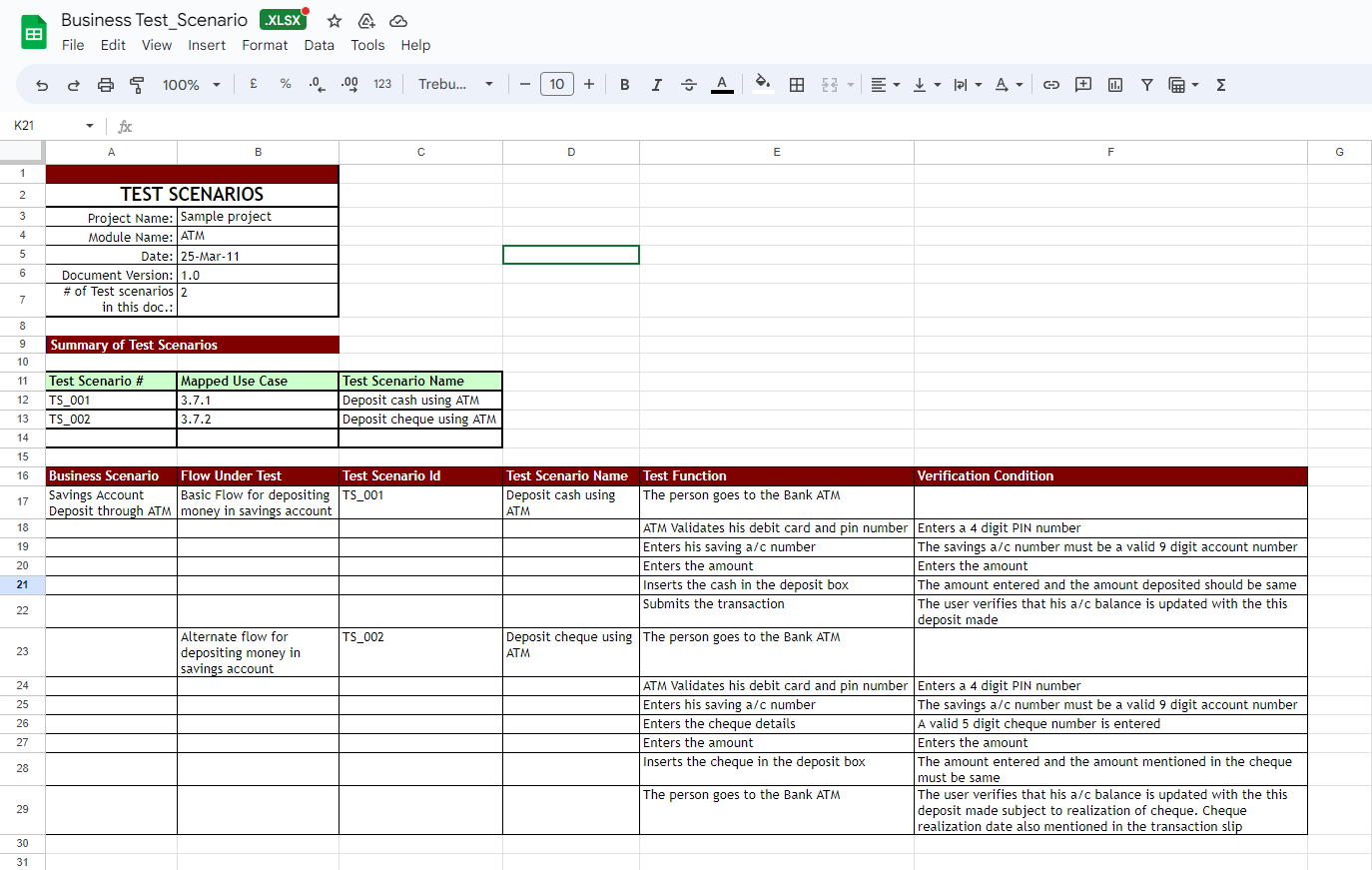
Task: Decrease font size minus button
Action: pos(525,85)
